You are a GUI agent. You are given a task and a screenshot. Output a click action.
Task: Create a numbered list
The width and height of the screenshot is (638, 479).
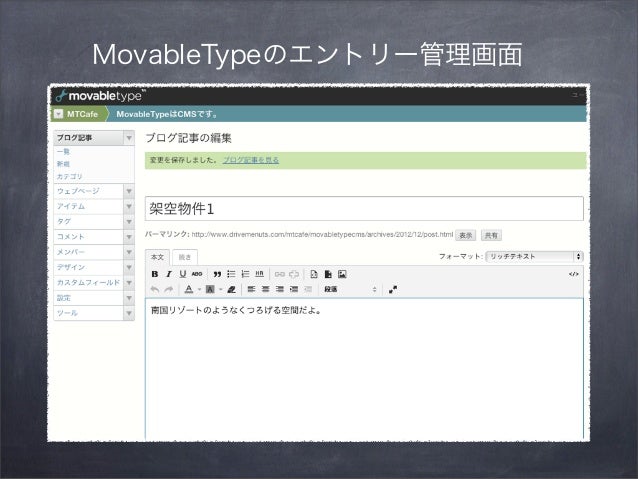coord(245,274)
